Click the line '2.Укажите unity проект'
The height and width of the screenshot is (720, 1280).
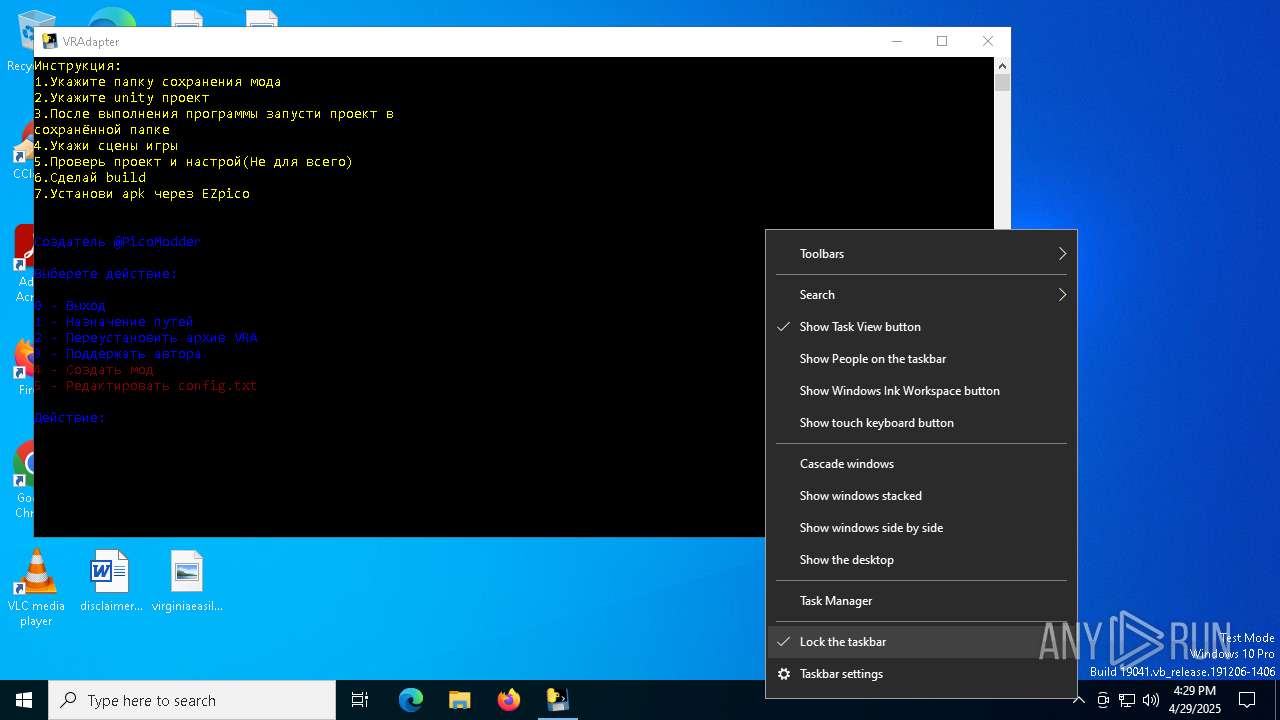point(122,98)
